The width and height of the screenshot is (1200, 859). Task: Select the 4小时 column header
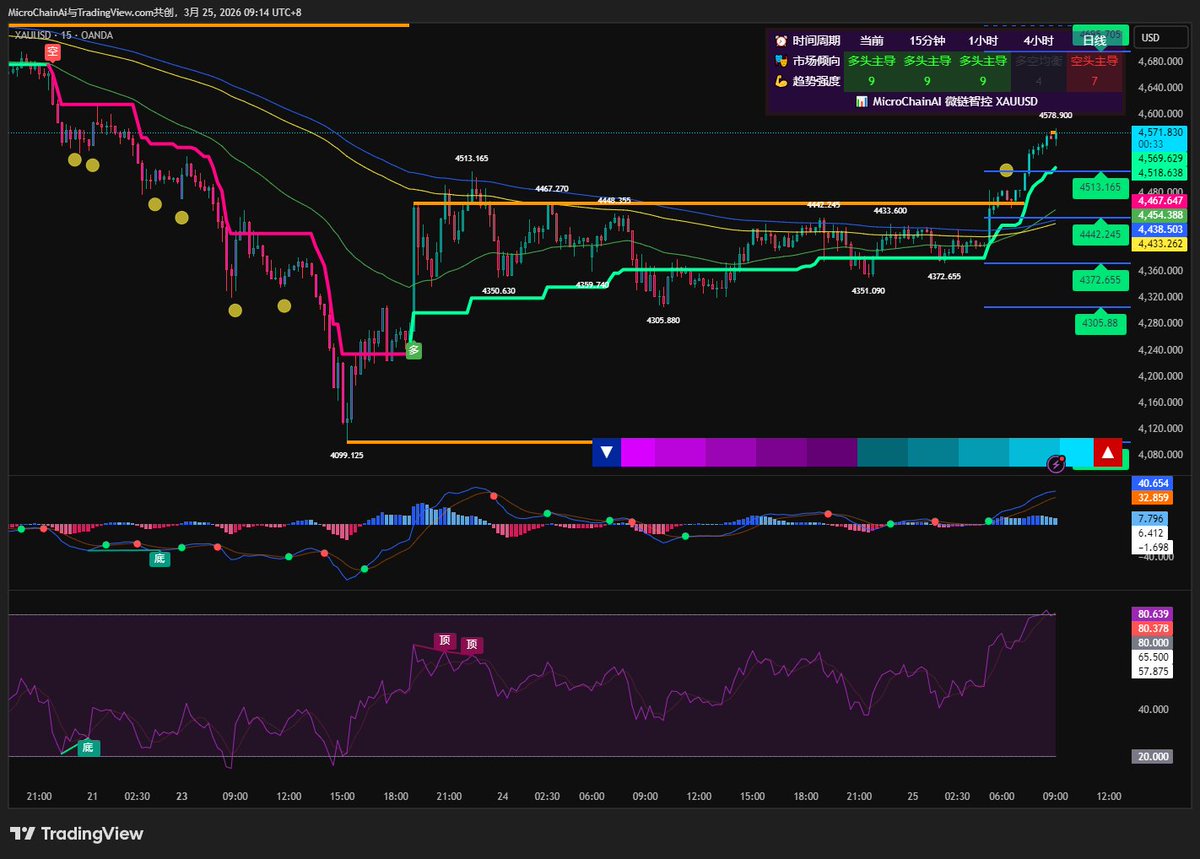[x=1039, y=41]
